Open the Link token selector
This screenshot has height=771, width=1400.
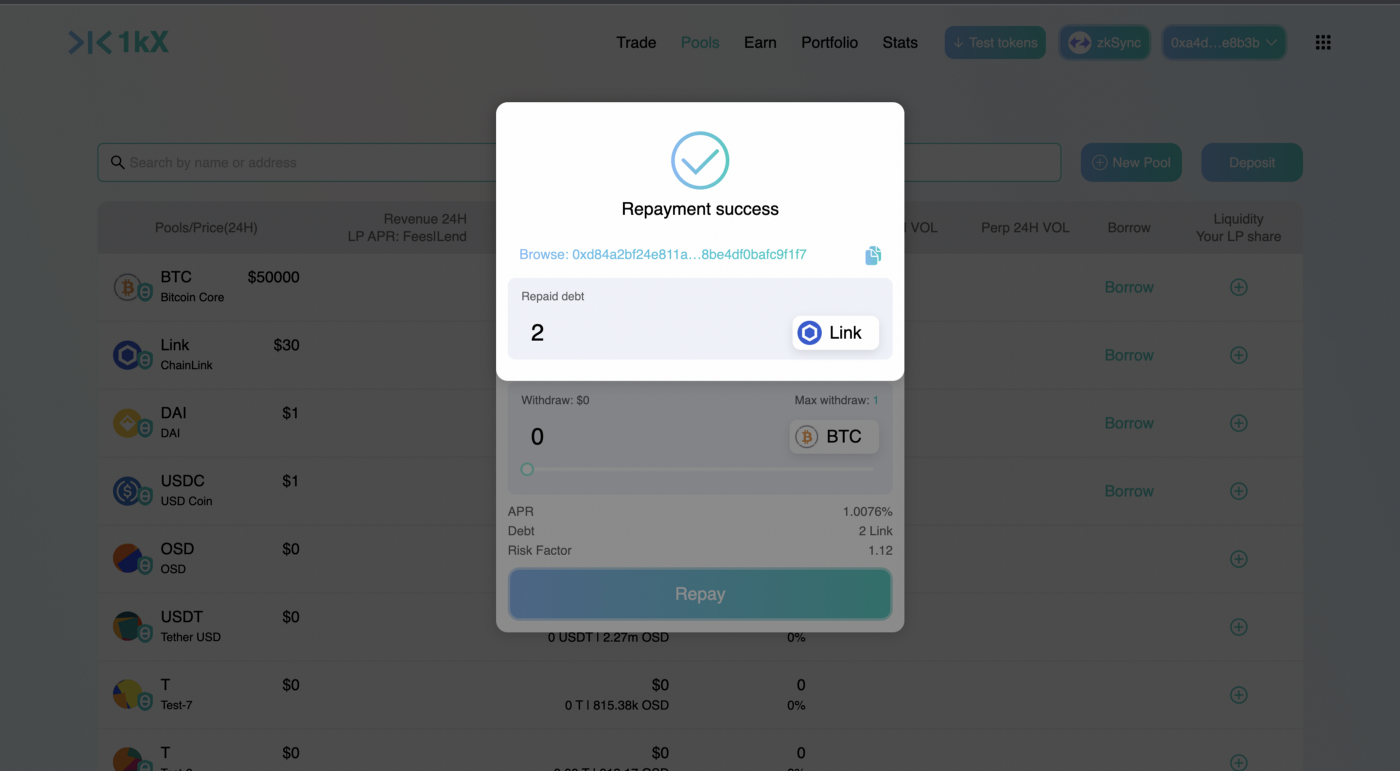(x=835, y=333)
